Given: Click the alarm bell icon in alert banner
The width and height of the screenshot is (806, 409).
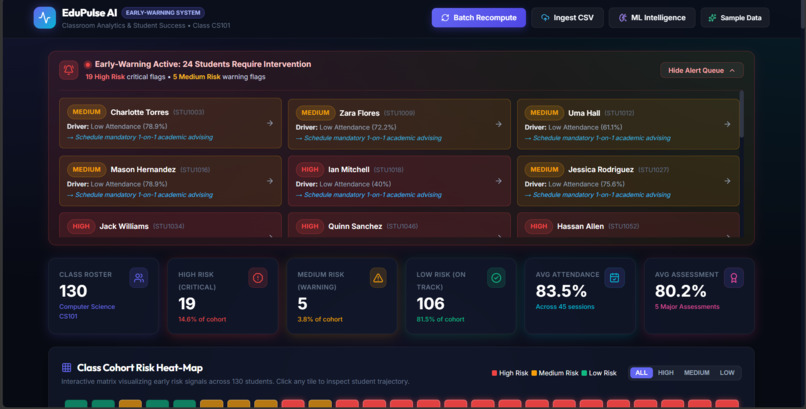Looking at the screenshot, I should coord(68,70).
